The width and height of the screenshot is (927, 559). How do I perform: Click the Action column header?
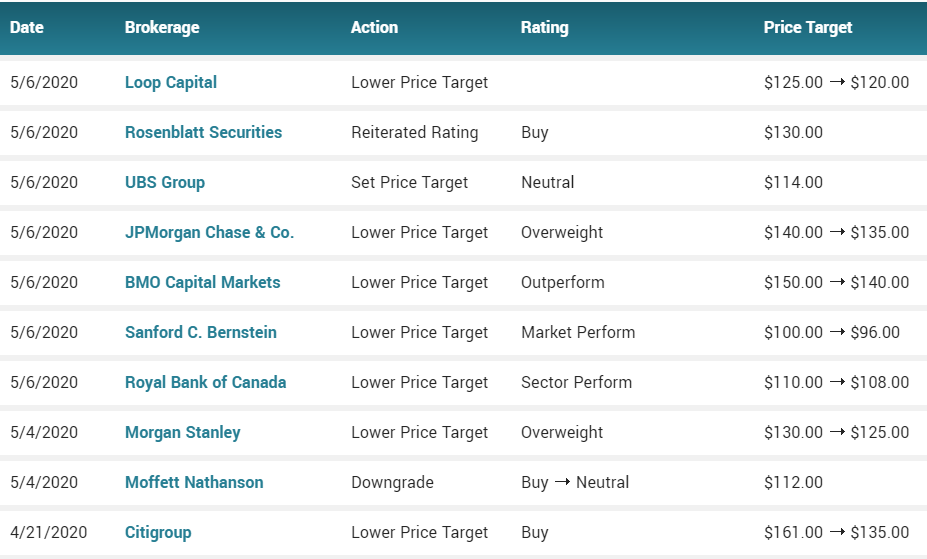click(x=374, y=27)
